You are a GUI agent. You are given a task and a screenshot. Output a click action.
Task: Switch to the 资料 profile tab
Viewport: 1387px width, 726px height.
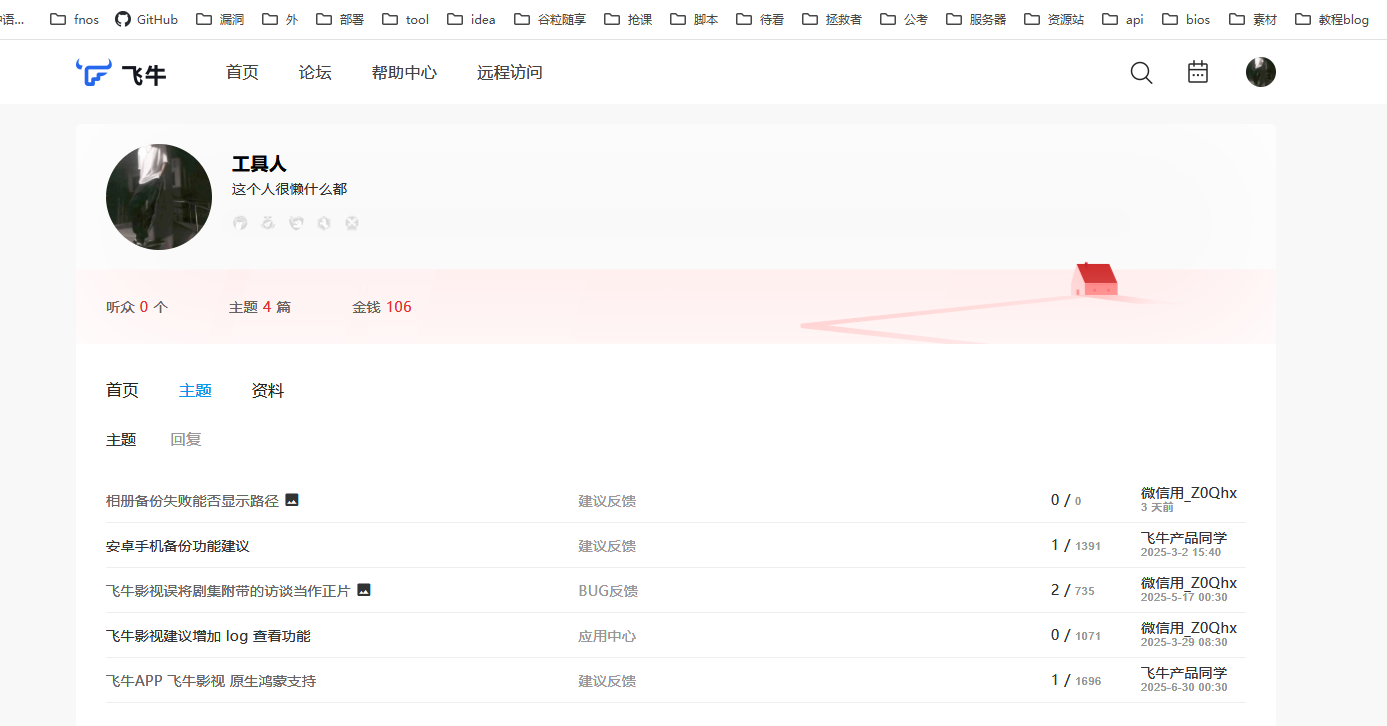click(x=268, y=391)
